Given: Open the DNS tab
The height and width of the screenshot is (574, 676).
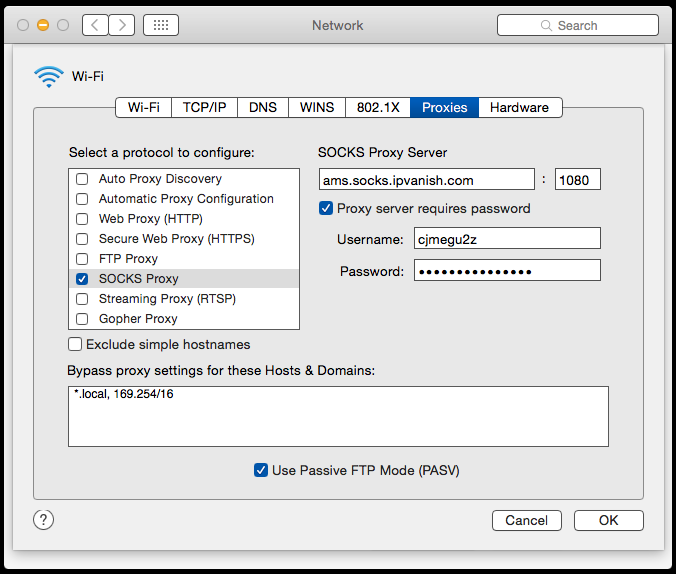Looking at the screenshot, I should click(x=263, y=107).
